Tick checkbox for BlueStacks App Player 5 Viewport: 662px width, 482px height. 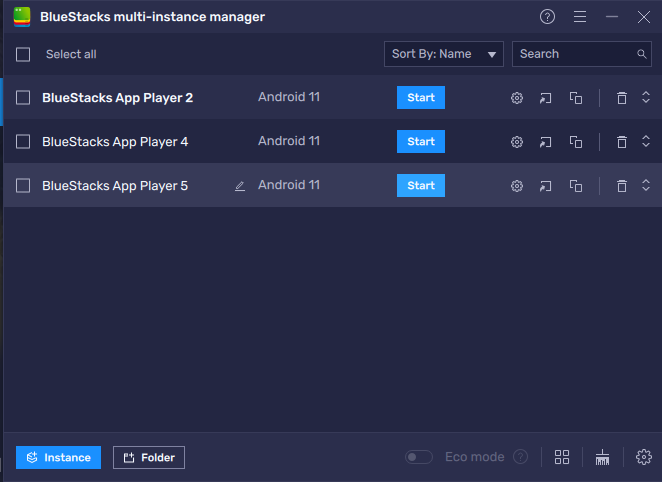pyautogui.click(x=23, y=186)
